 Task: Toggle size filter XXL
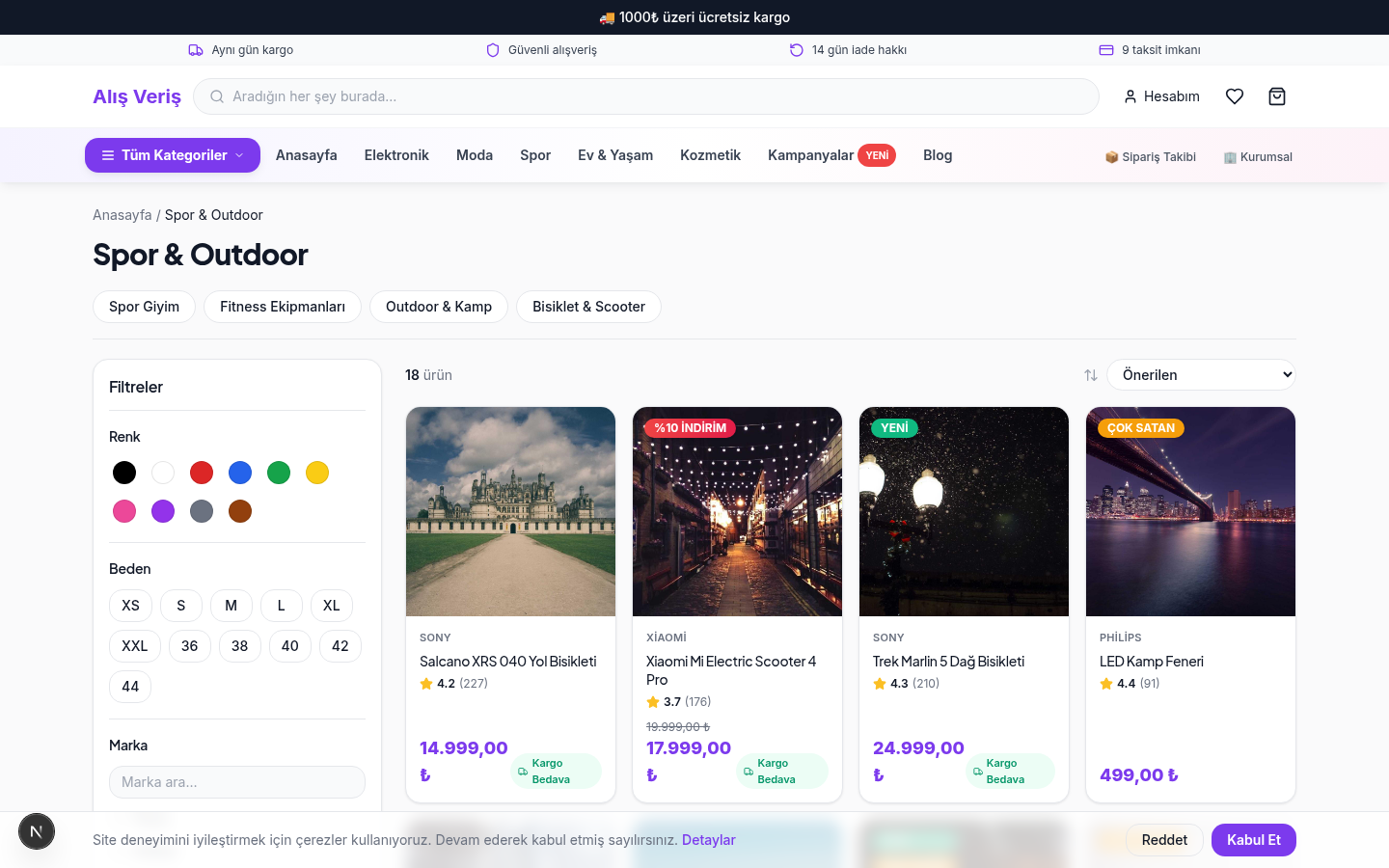135,646
